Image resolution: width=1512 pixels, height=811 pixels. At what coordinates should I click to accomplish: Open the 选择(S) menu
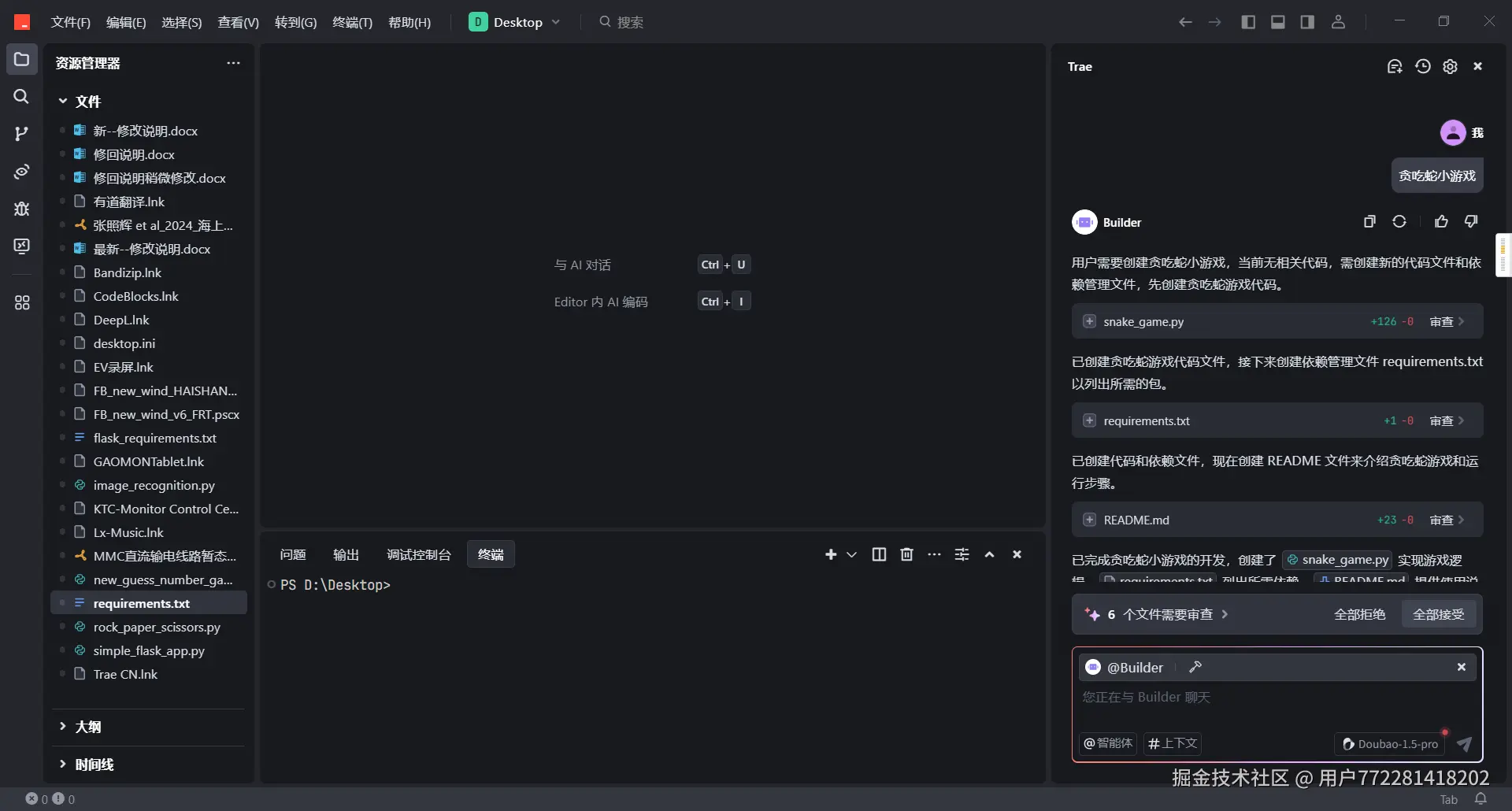(x=182, y=23)
